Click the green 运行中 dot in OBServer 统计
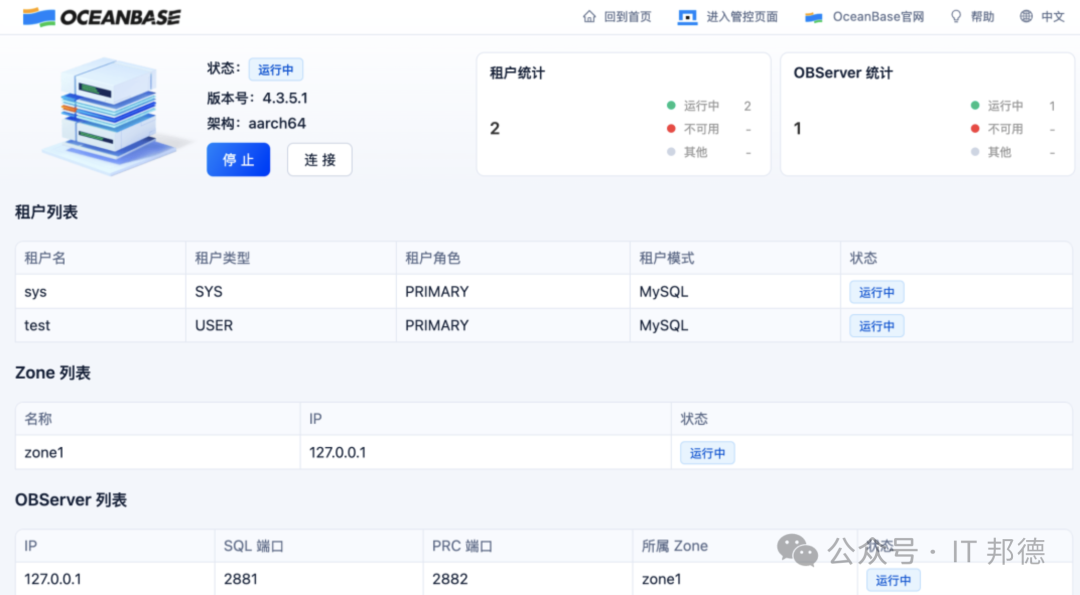 pyautogui.click(x=975, y=105)
